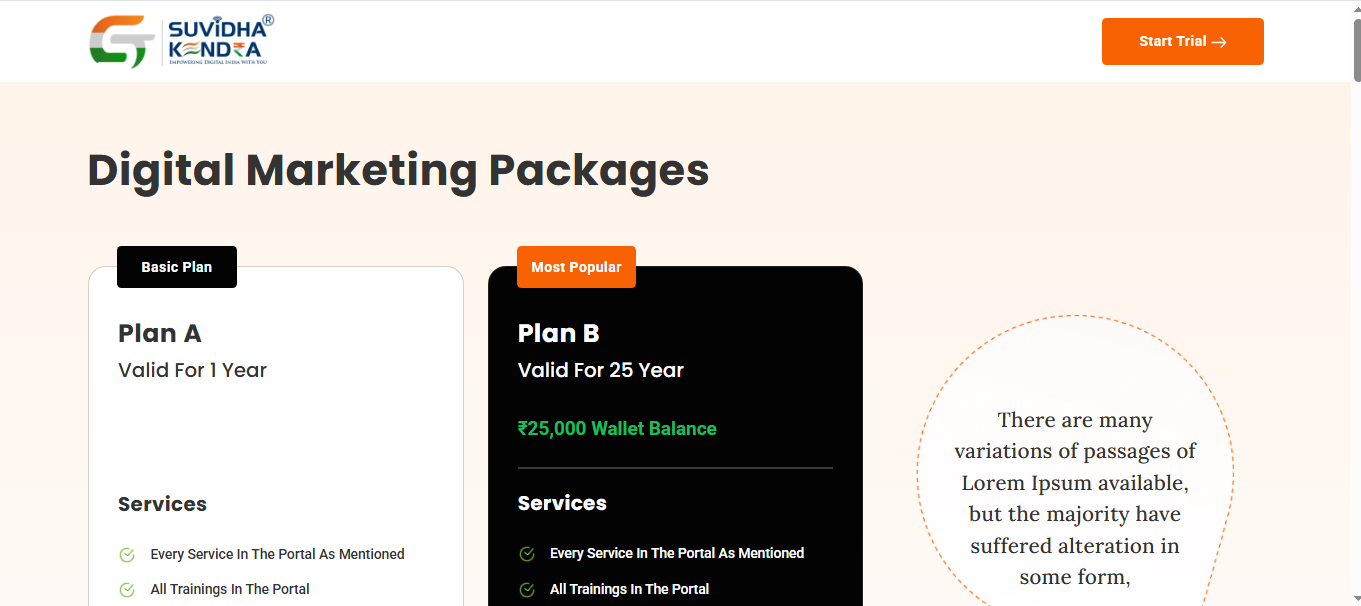Click Plan B's check icon for All Trainings

coord(527,590)
